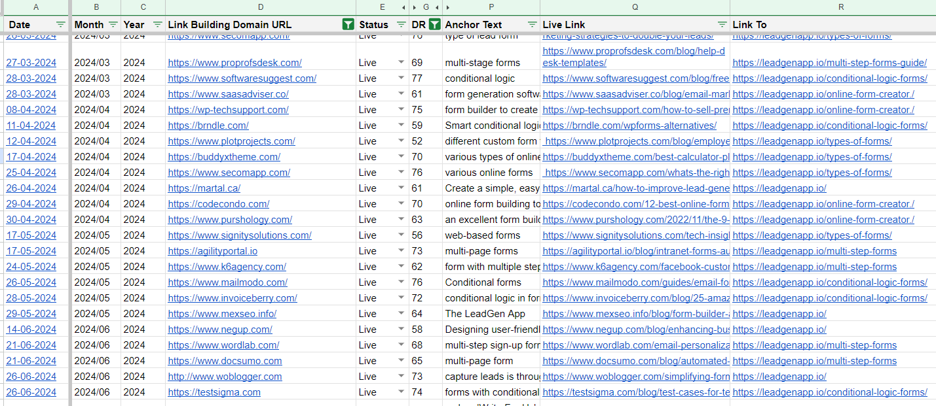Select column Q header

tap(635, 7)
